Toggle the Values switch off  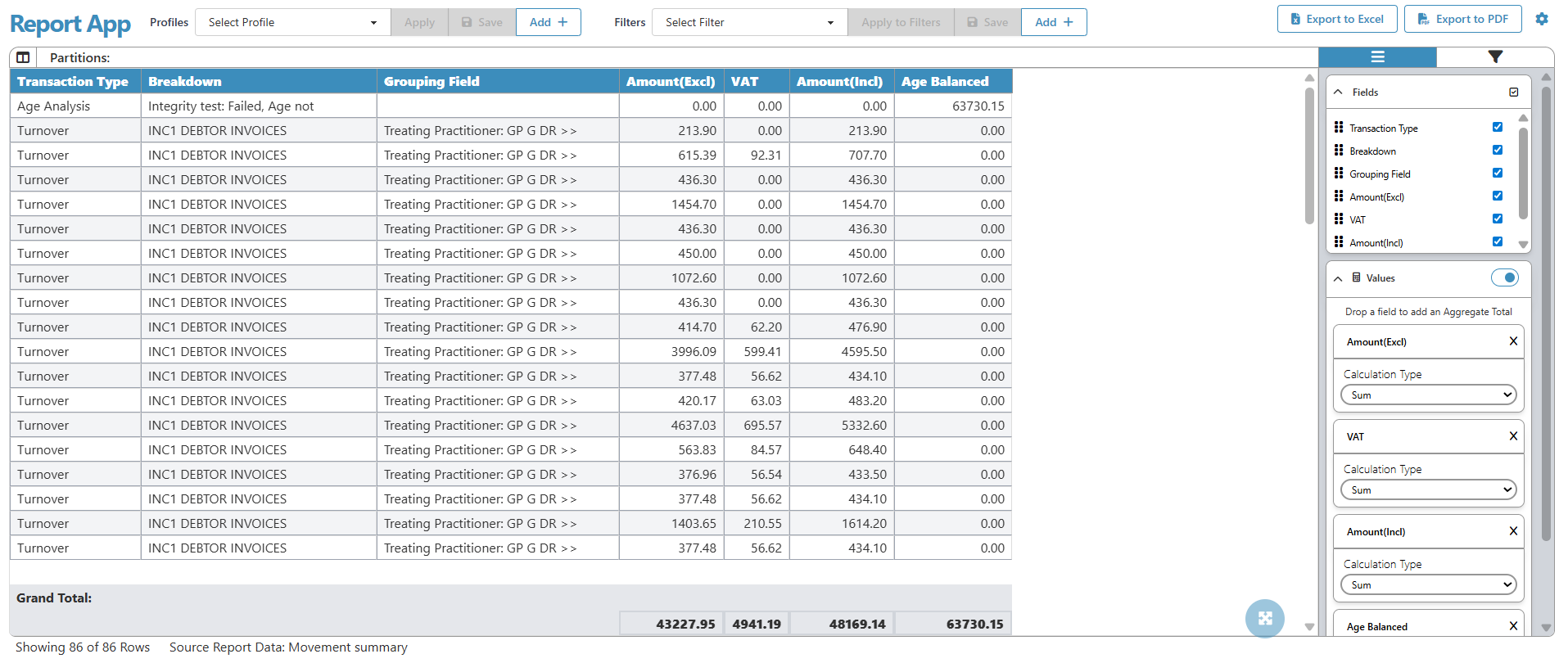click(x=1505, y=277)
